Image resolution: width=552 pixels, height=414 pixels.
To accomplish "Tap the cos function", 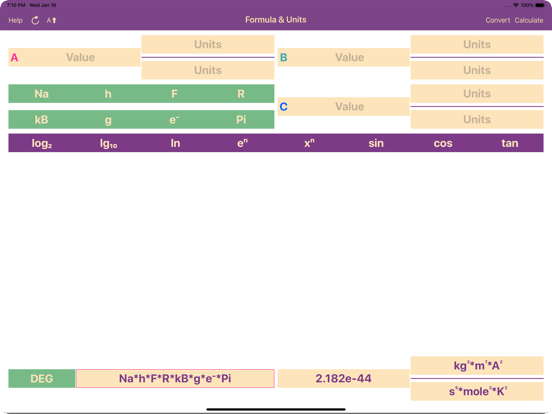I will [443, 143].
